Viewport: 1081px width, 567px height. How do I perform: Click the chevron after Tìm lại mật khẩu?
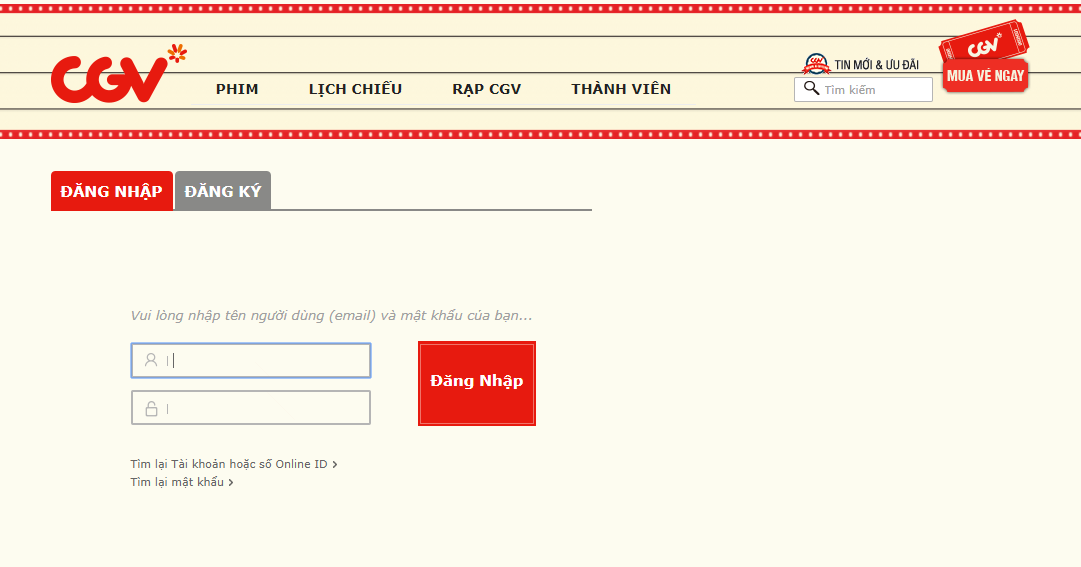tap(231, 483)
